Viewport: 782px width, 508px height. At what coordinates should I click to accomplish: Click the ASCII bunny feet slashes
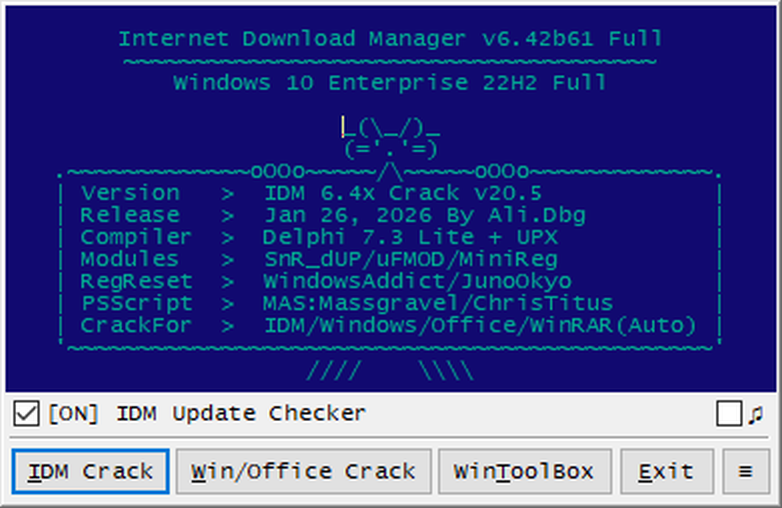coord(390,371)
